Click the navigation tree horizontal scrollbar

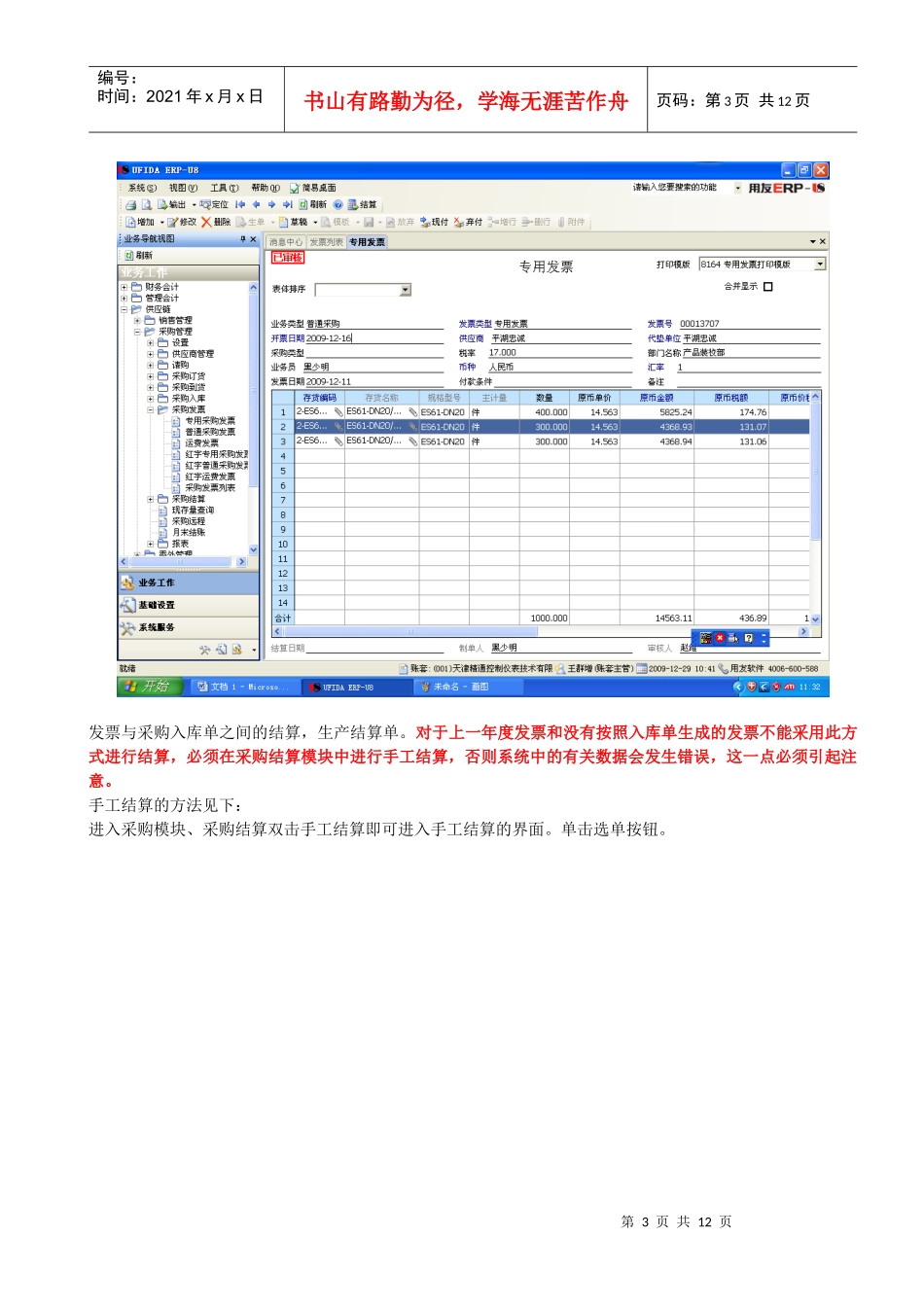tap(182, 562)
